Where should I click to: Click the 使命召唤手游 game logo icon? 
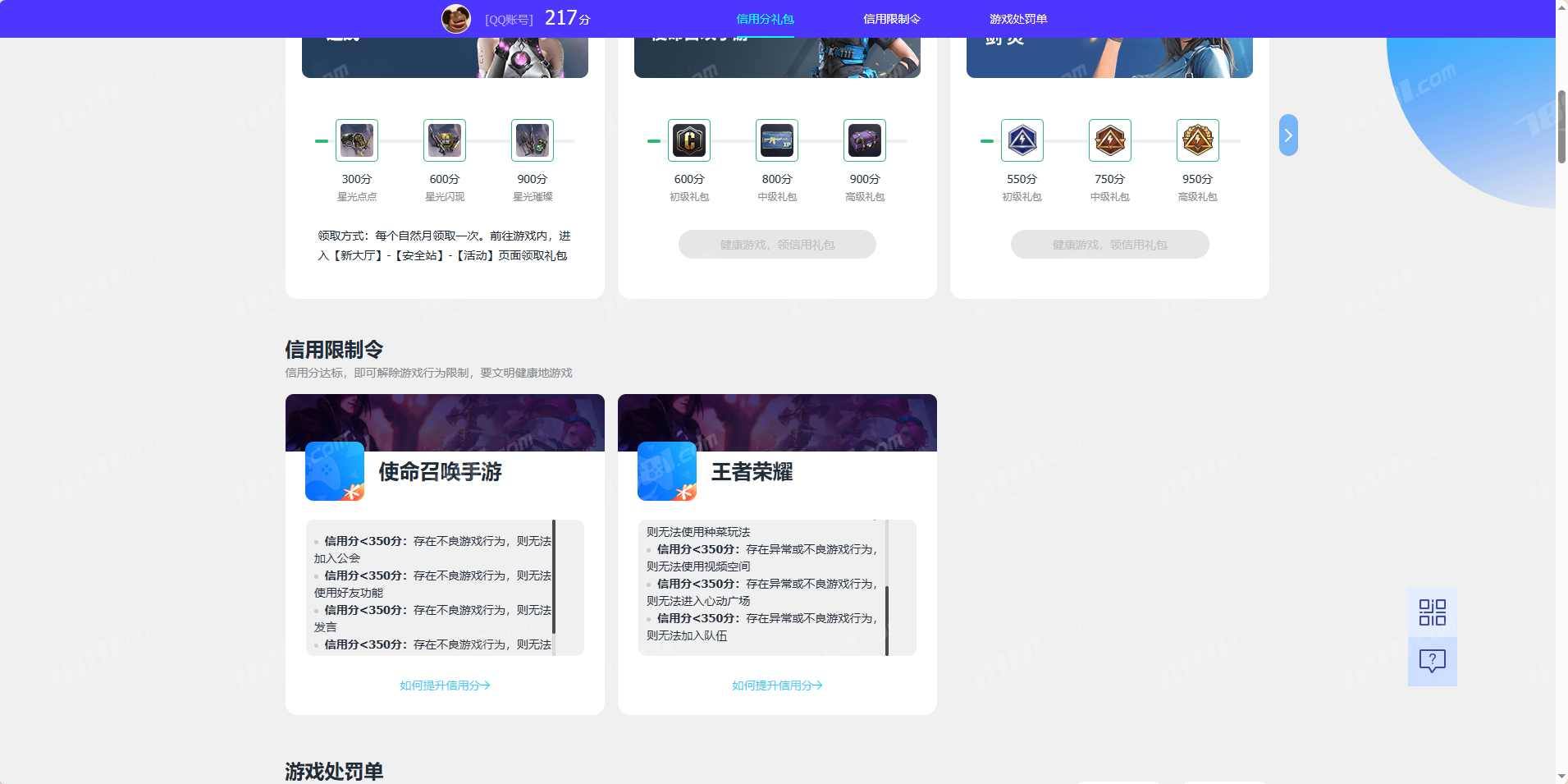tap(335, 471)
